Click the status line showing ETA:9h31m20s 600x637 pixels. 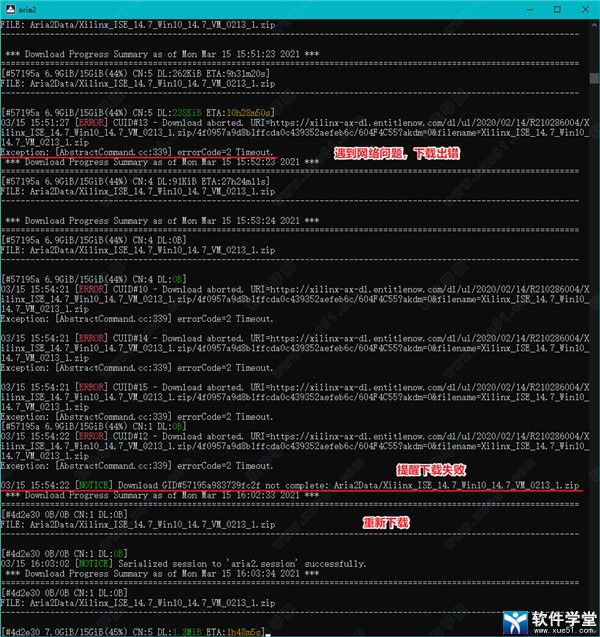pos(135,74)
